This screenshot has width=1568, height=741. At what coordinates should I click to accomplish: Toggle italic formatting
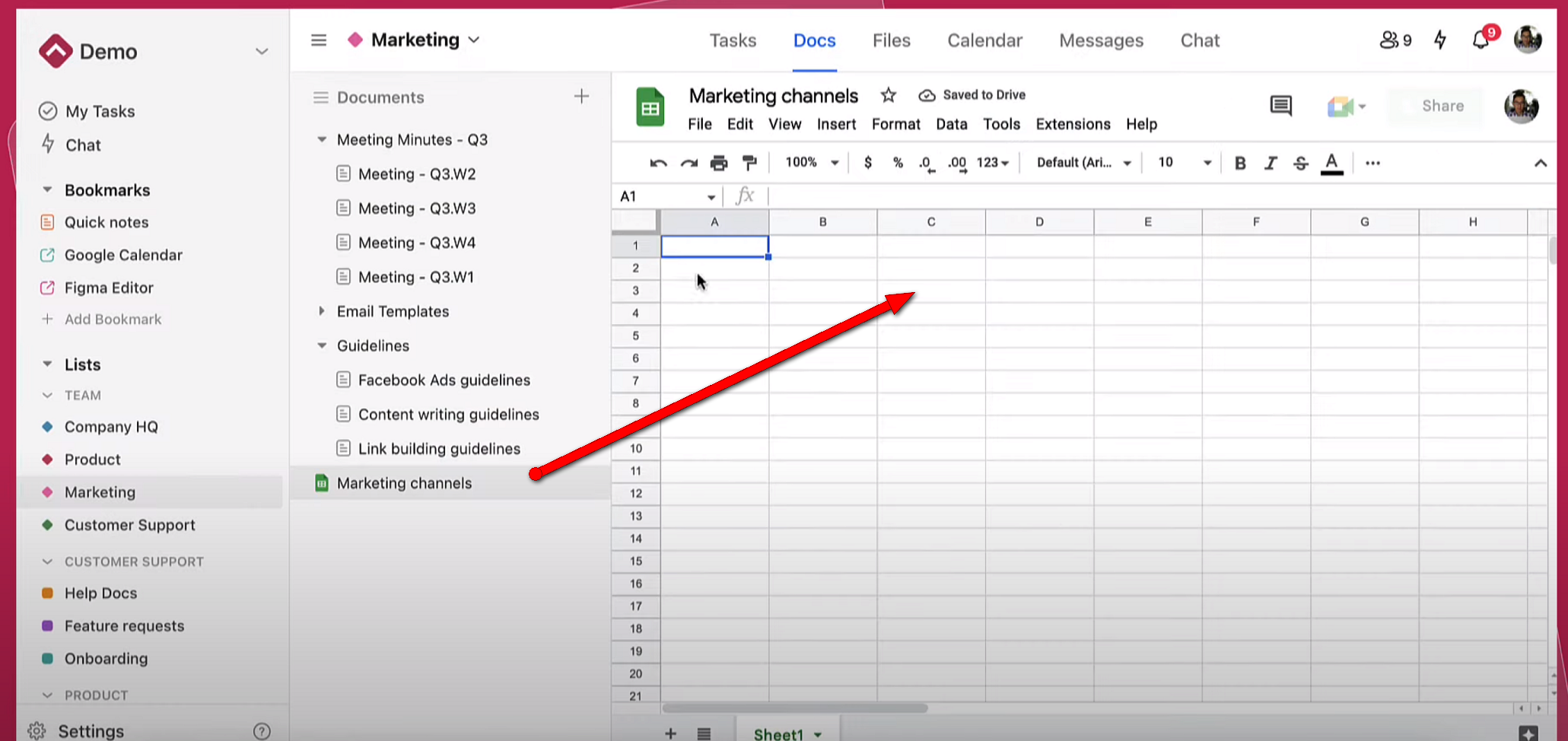pyautogui.click(x=1271, y=163)
